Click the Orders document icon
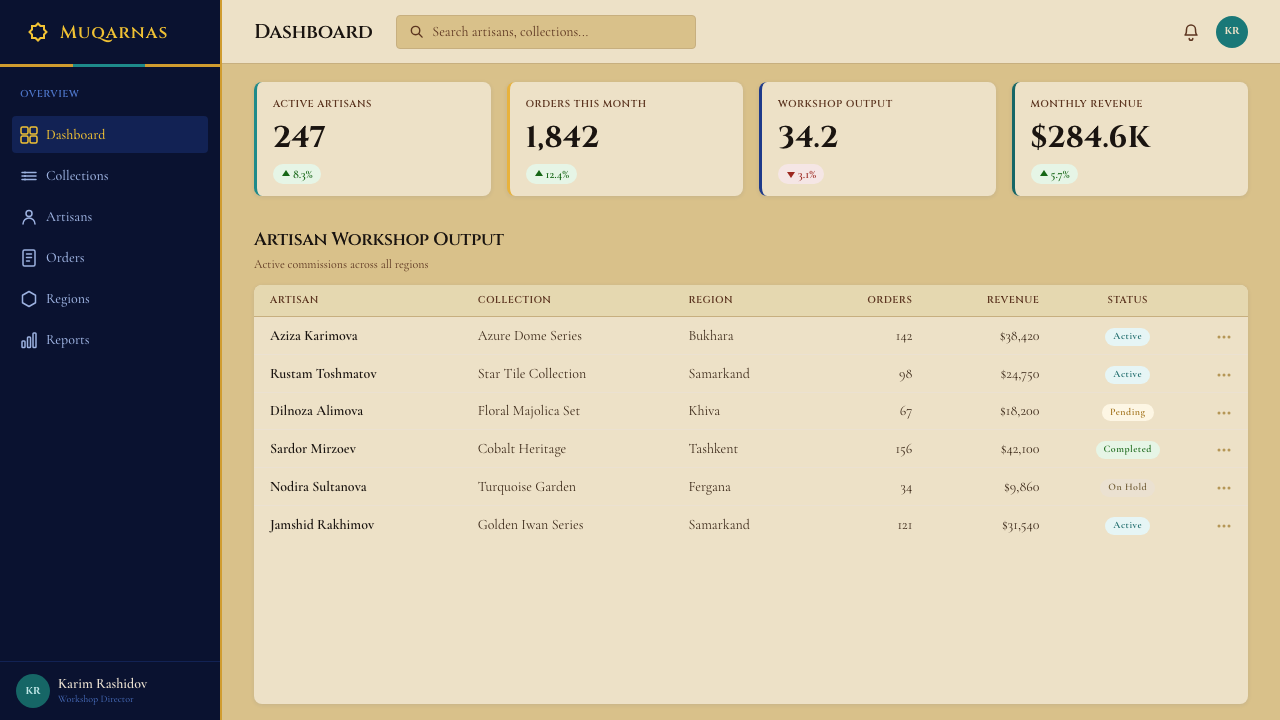This screenshot has width=1280, height=720. [x=29, y=258]
